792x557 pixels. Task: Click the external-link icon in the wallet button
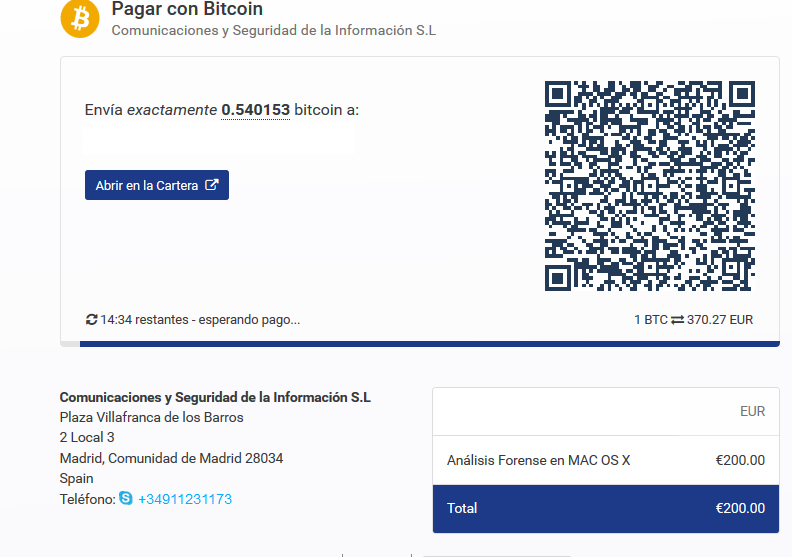point(212,185)
